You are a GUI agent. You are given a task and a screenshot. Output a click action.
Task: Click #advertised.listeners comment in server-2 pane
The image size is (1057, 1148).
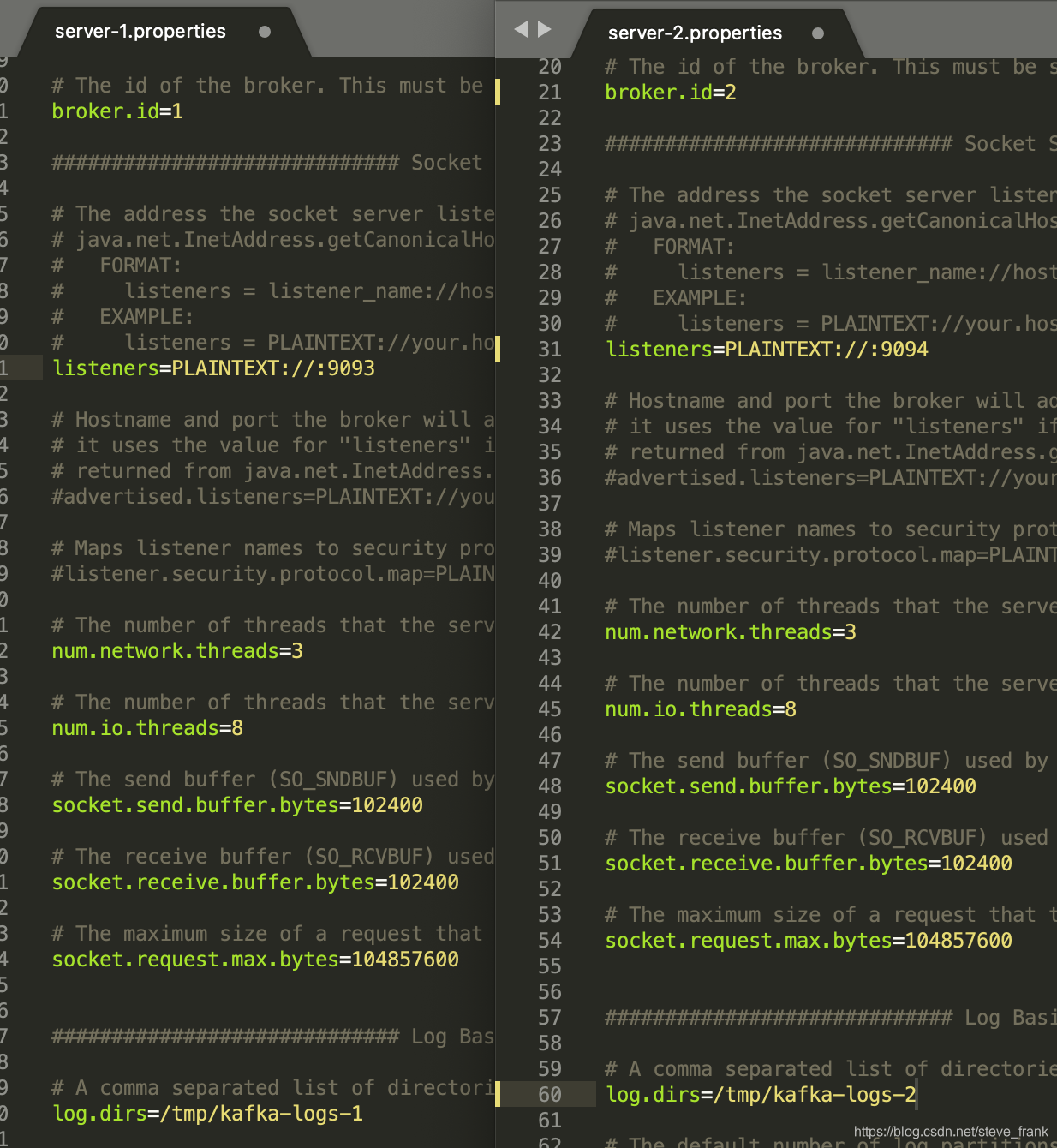(831, 478)
